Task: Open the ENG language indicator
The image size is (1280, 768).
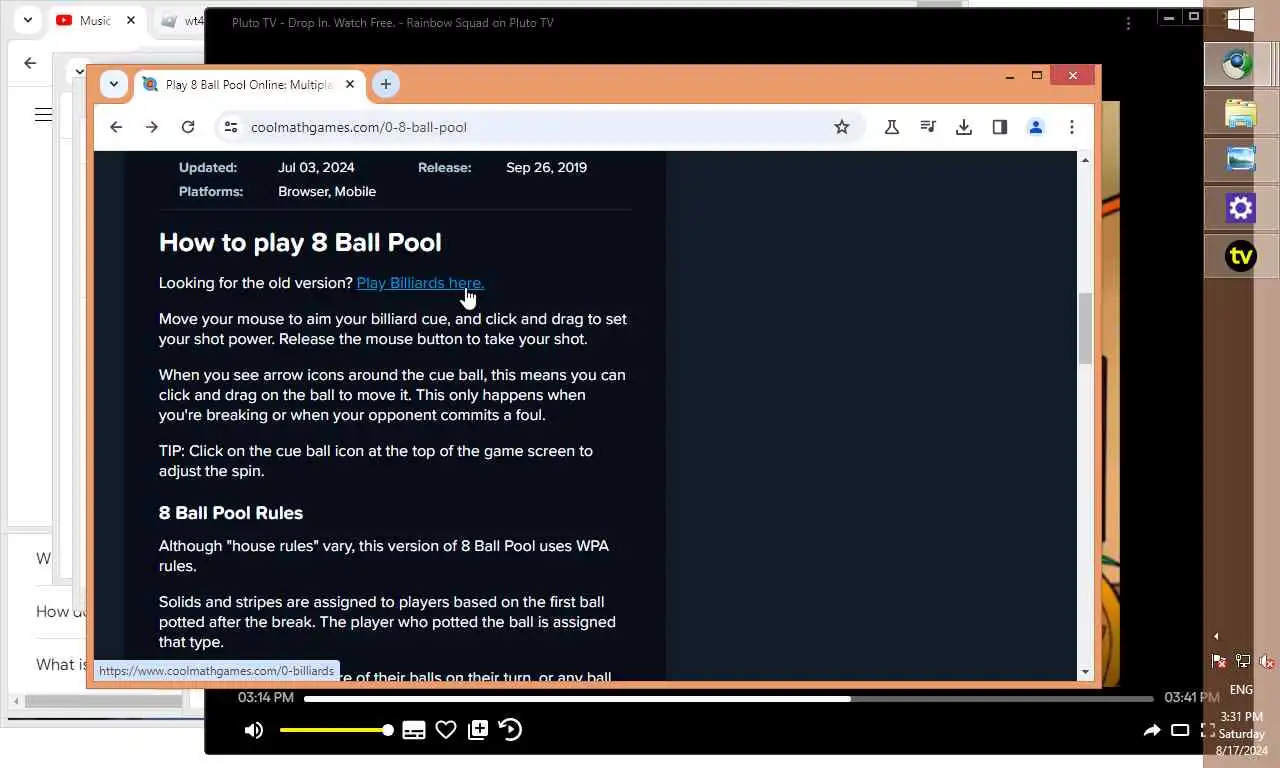Action: [x=1241, y=689]
